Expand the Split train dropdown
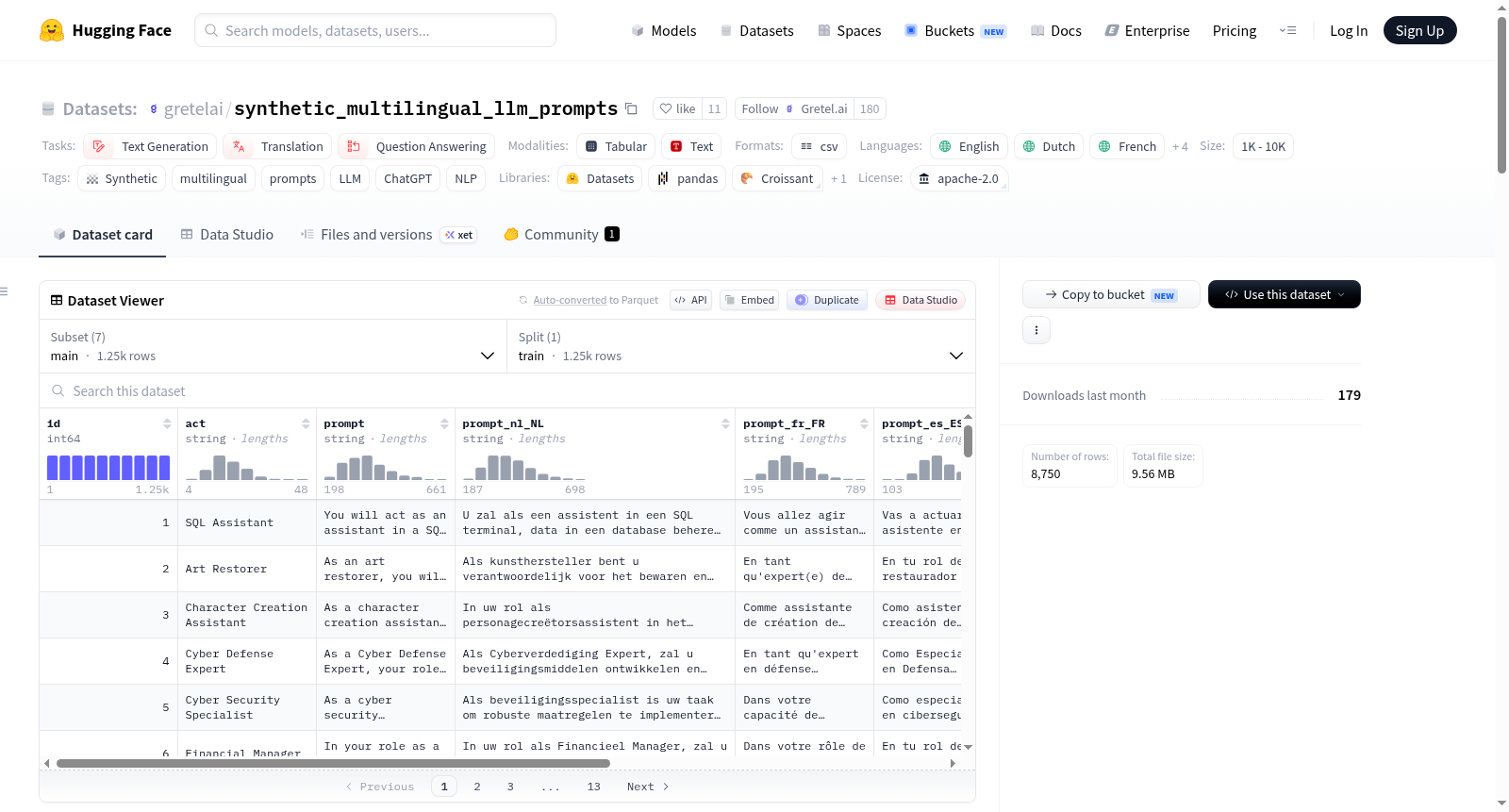The image size is (1509, 812). pyautogui.click(x=741, y=346)
